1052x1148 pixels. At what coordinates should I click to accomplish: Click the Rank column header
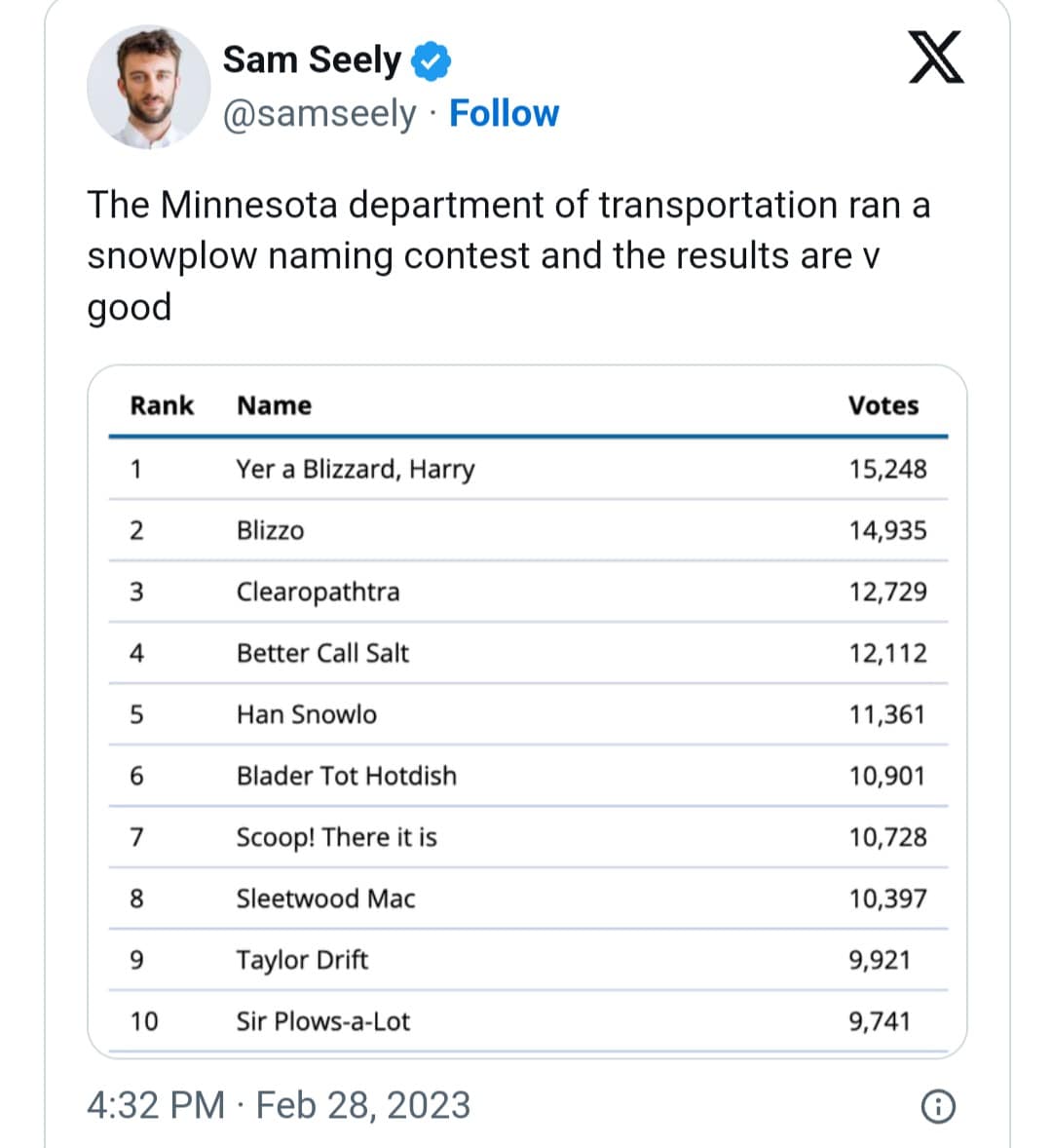point(162,405)
